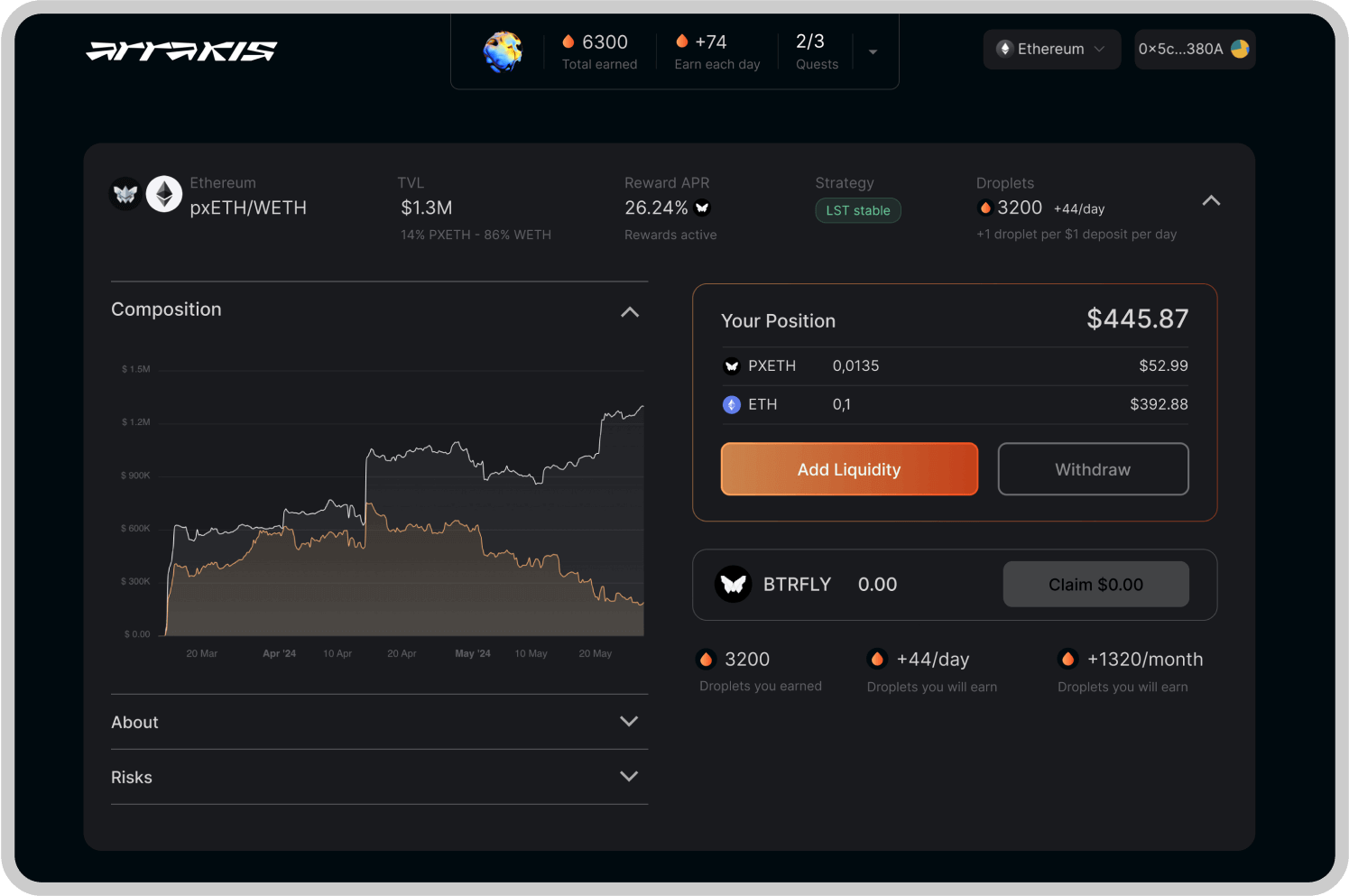Select the PXETH butterfly icon in Your Position

[731, 365]
